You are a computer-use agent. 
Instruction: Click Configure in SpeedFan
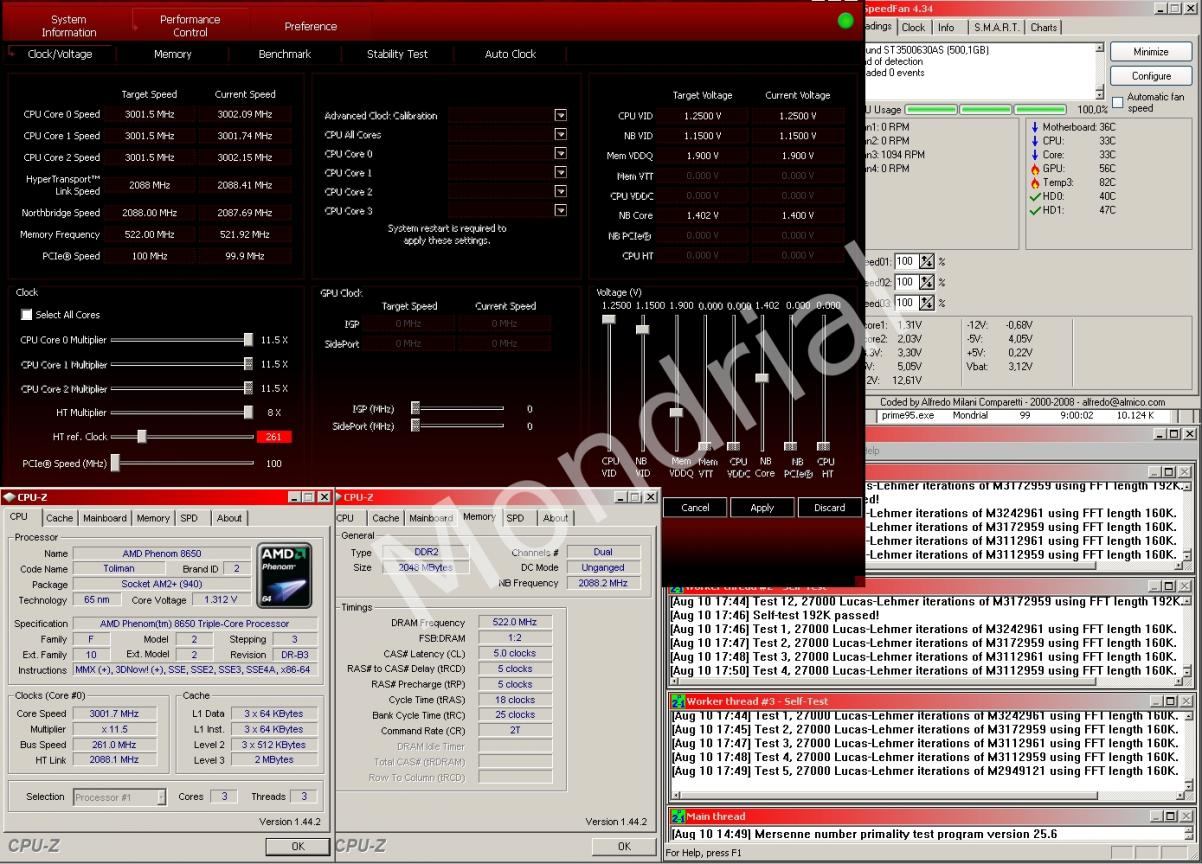pos(1151,76)
